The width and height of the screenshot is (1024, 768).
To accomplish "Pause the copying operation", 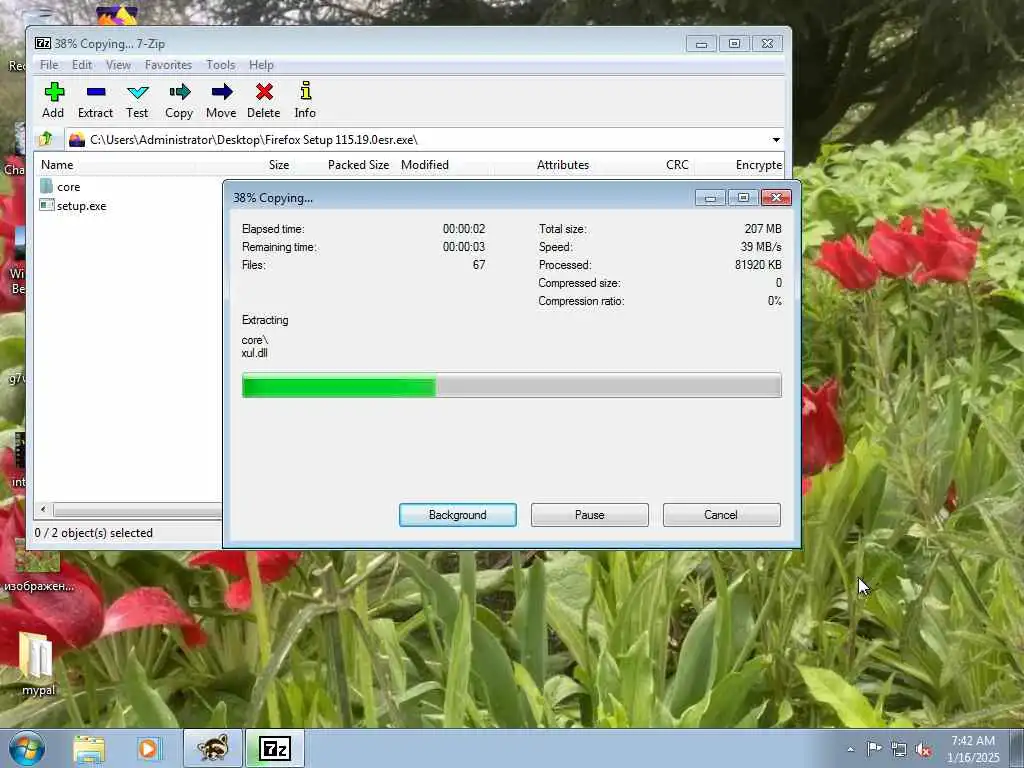I will [x=590, y=515].
